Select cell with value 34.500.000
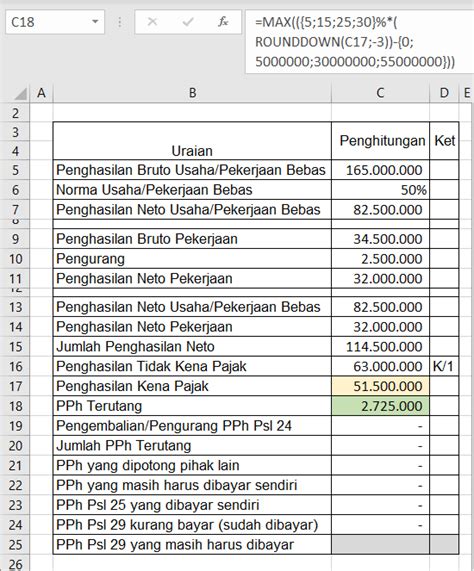Image resolution: width=474 pixels, height=571 pixels. pyautogui.click(x=380, y=239)
